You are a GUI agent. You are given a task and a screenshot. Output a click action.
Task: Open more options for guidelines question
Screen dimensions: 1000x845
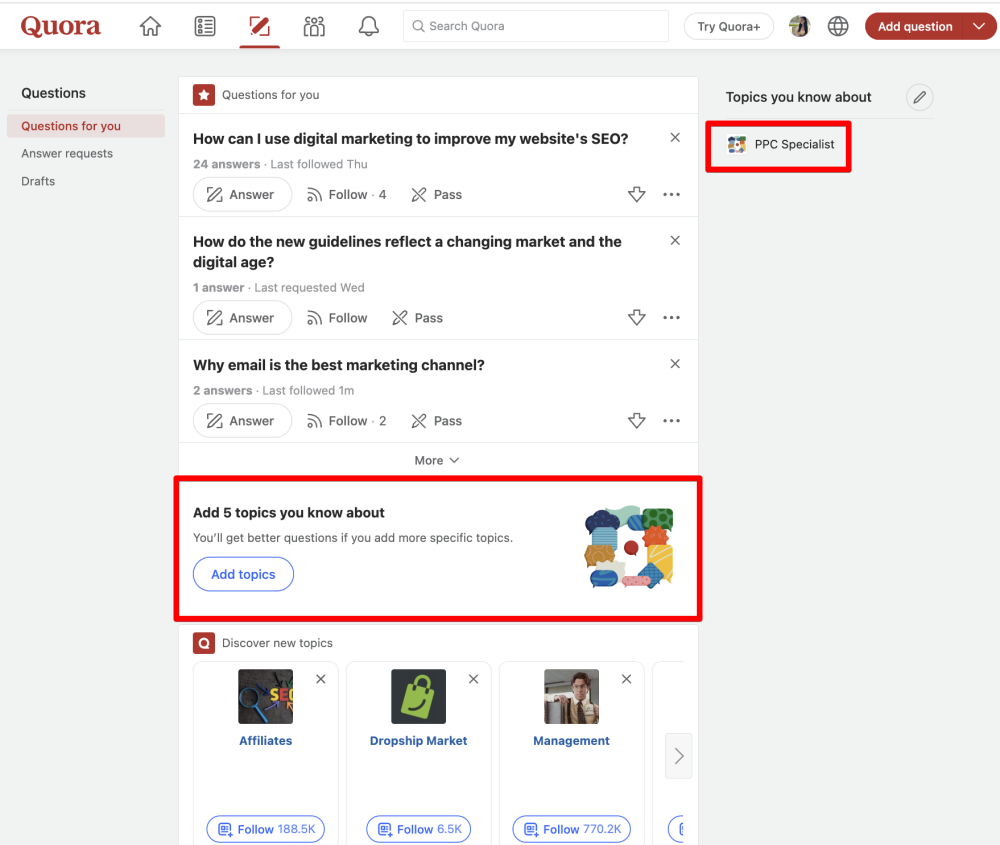(x=672, y=318)
